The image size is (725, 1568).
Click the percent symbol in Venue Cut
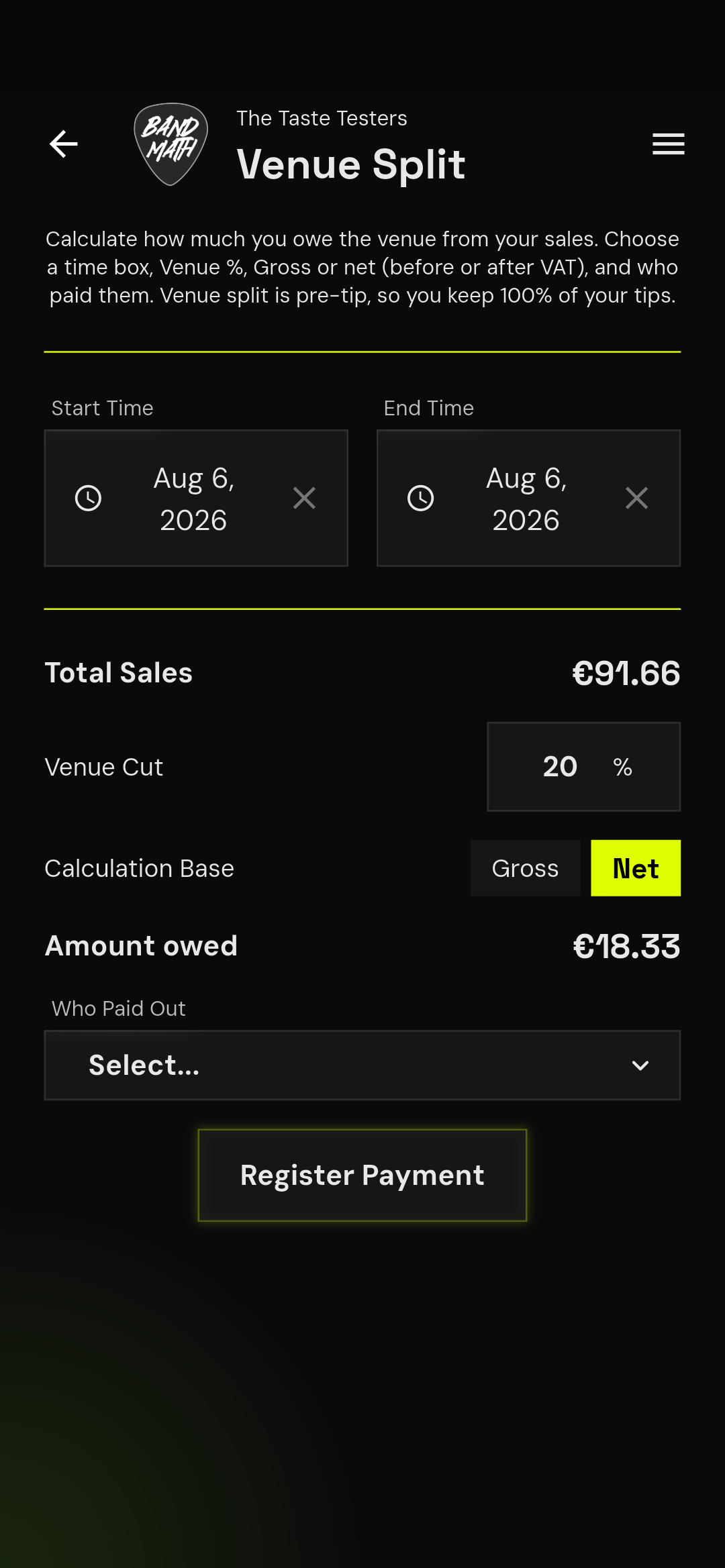point(622,767)
